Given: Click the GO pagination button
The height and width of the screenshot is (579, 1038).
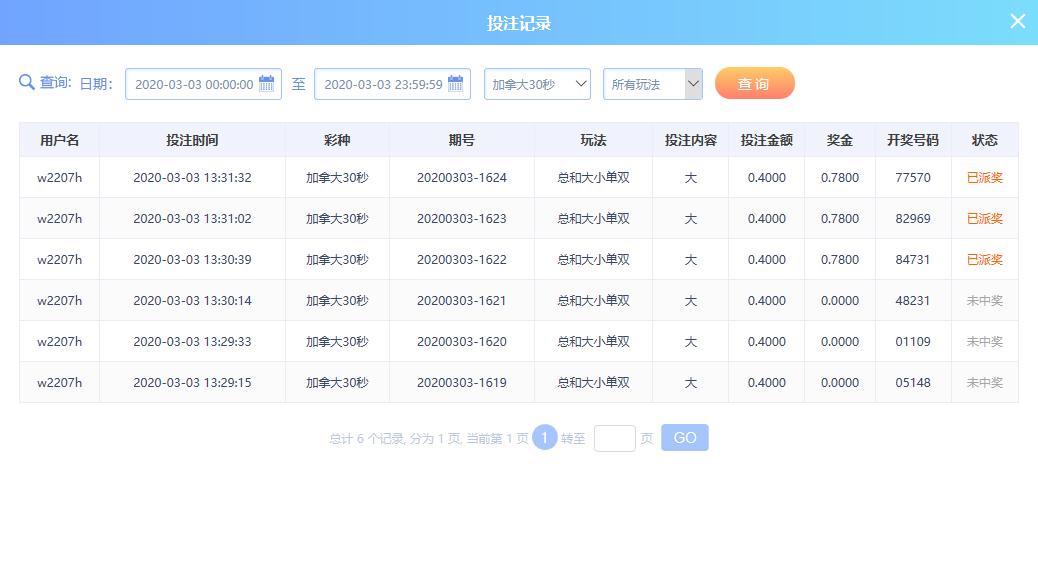Looking at the screenshot, I should pos(684,437).
